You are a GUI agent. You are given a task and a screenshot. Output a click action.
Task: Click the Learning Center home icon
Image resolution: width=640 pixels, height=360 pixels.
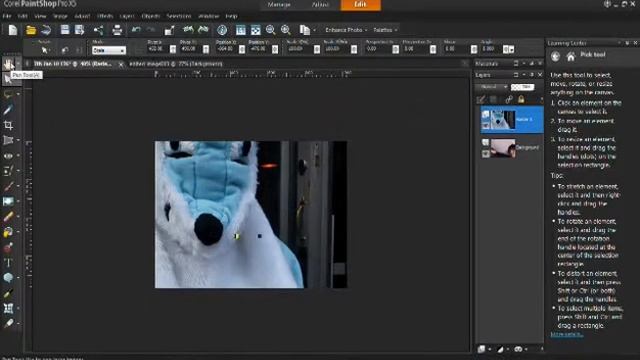[x=571, y=57]
